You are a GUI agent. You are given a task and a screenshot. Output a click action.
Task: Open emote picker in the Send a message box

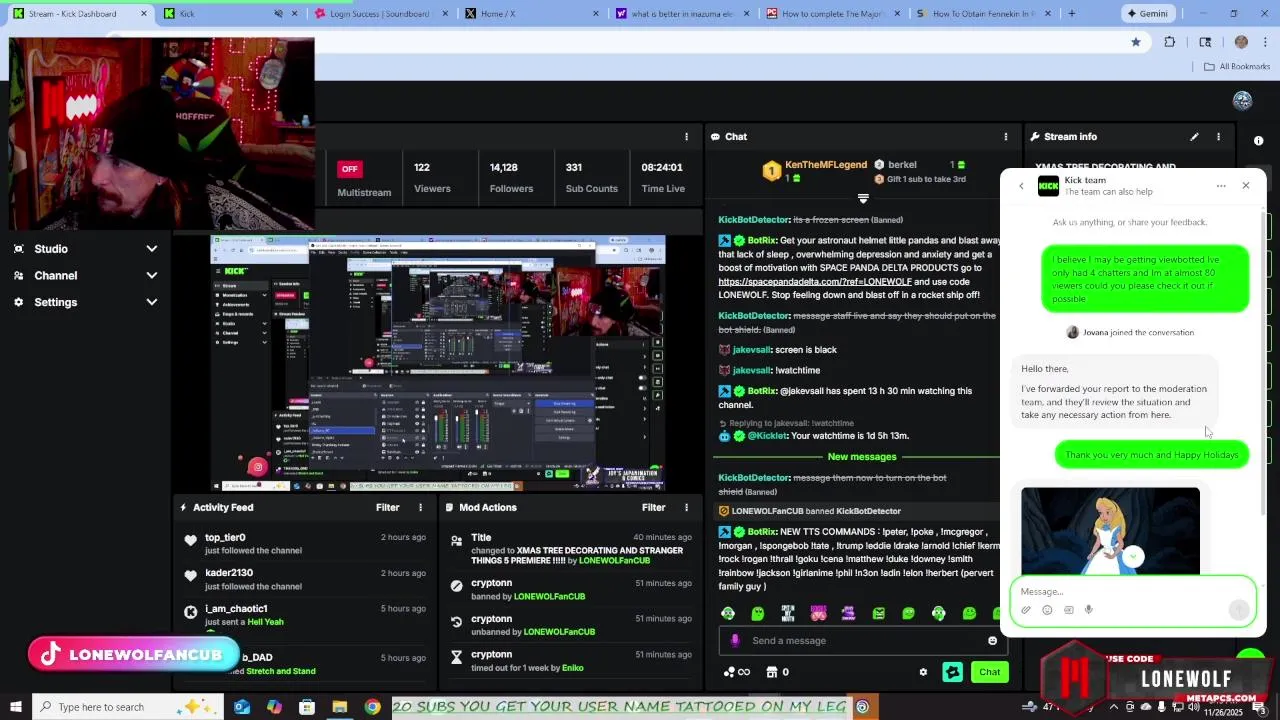click(x=992, y=641)
